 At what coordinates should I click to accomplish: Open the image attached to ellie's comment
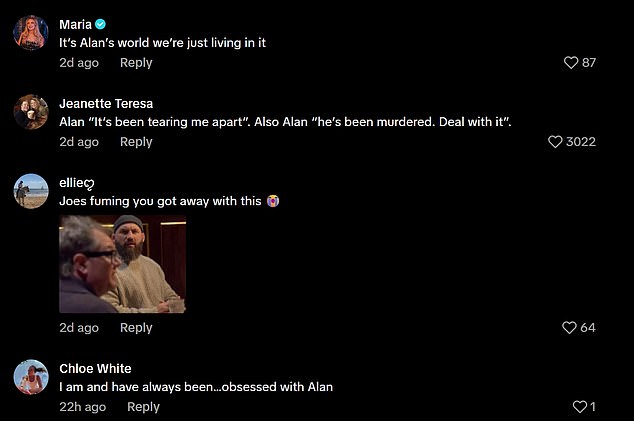click(x=122, y=264)
